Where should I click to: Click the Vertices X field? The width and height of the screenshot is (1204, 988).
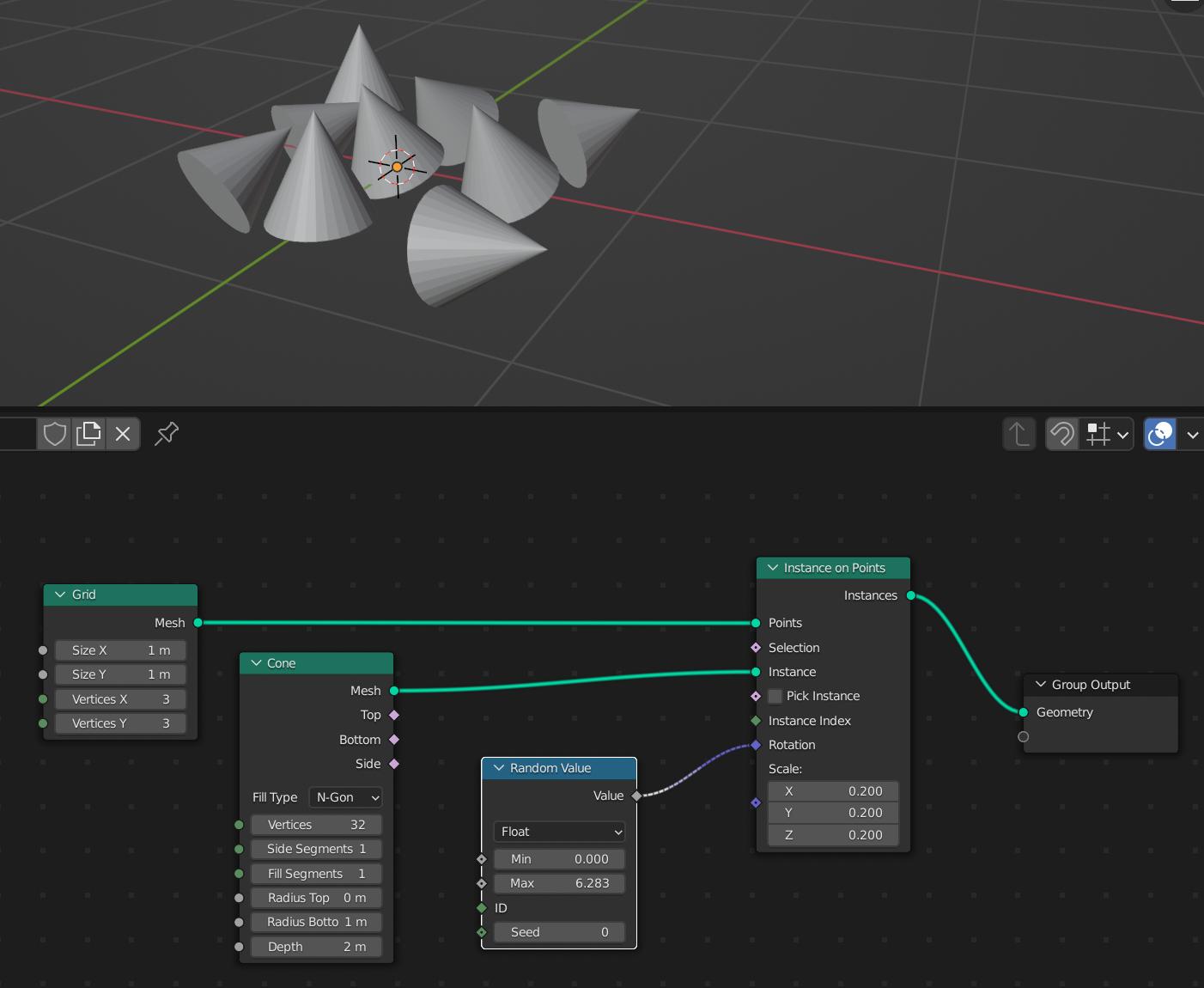(x=120, y=699)
